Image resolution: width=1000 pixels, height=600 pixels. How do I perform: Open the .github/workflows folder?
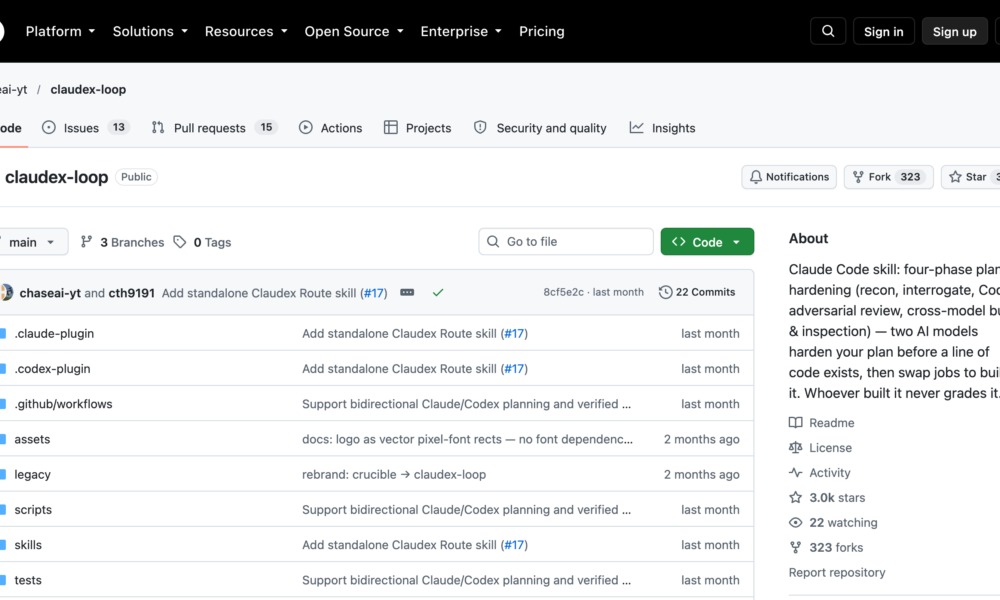tap(63, 404)
